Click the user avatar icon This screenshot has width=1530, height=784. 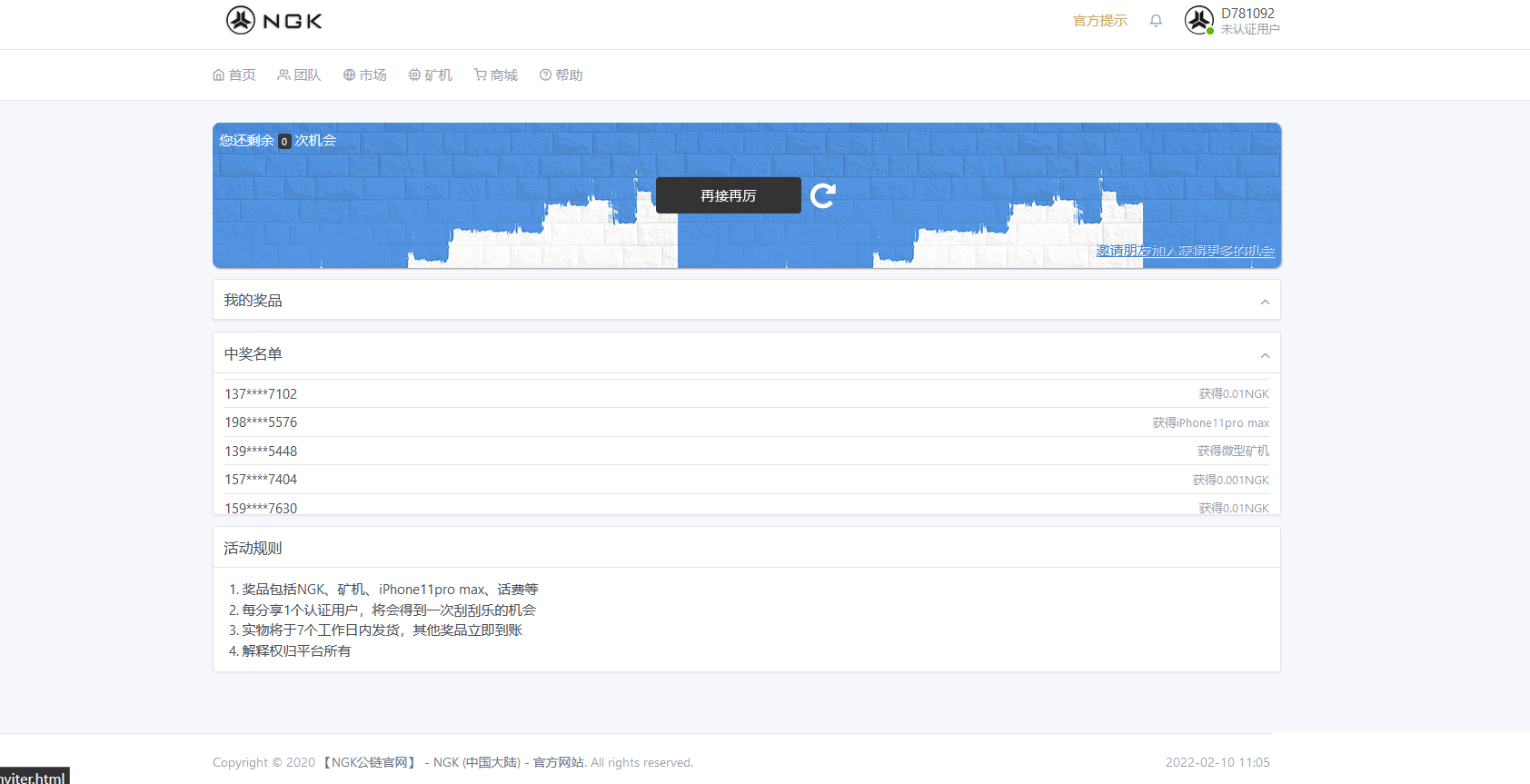click(x=1198, y=20)
